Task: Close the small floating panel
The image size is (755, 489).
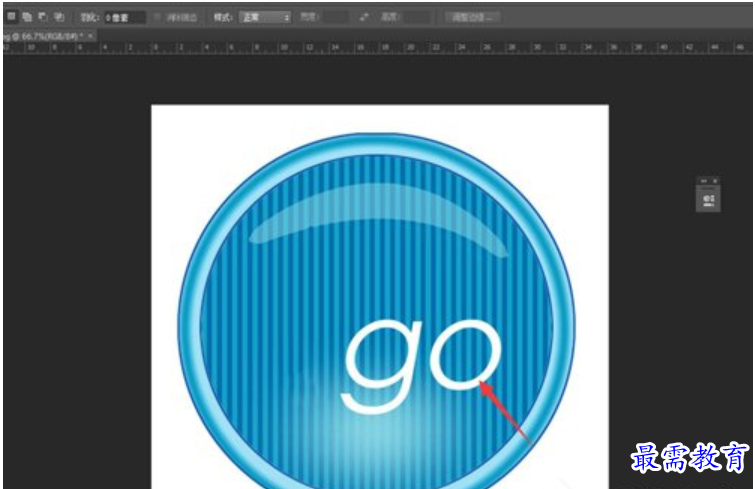Action: pyautogui.click(x=715, y=181)
